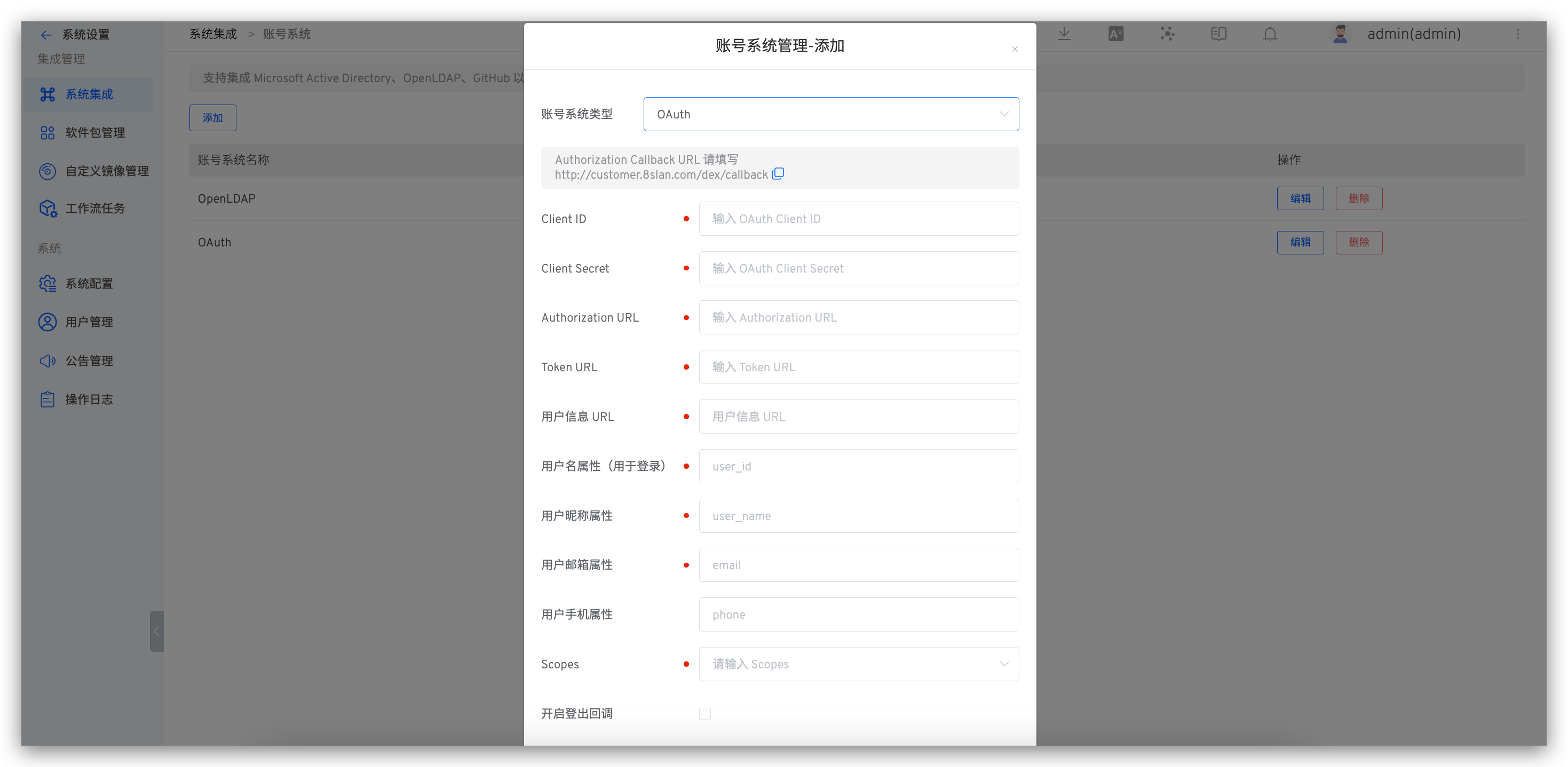Open the Scopes dropdown
Viewport: 1568px width, 767px height.
pos(858,664)
